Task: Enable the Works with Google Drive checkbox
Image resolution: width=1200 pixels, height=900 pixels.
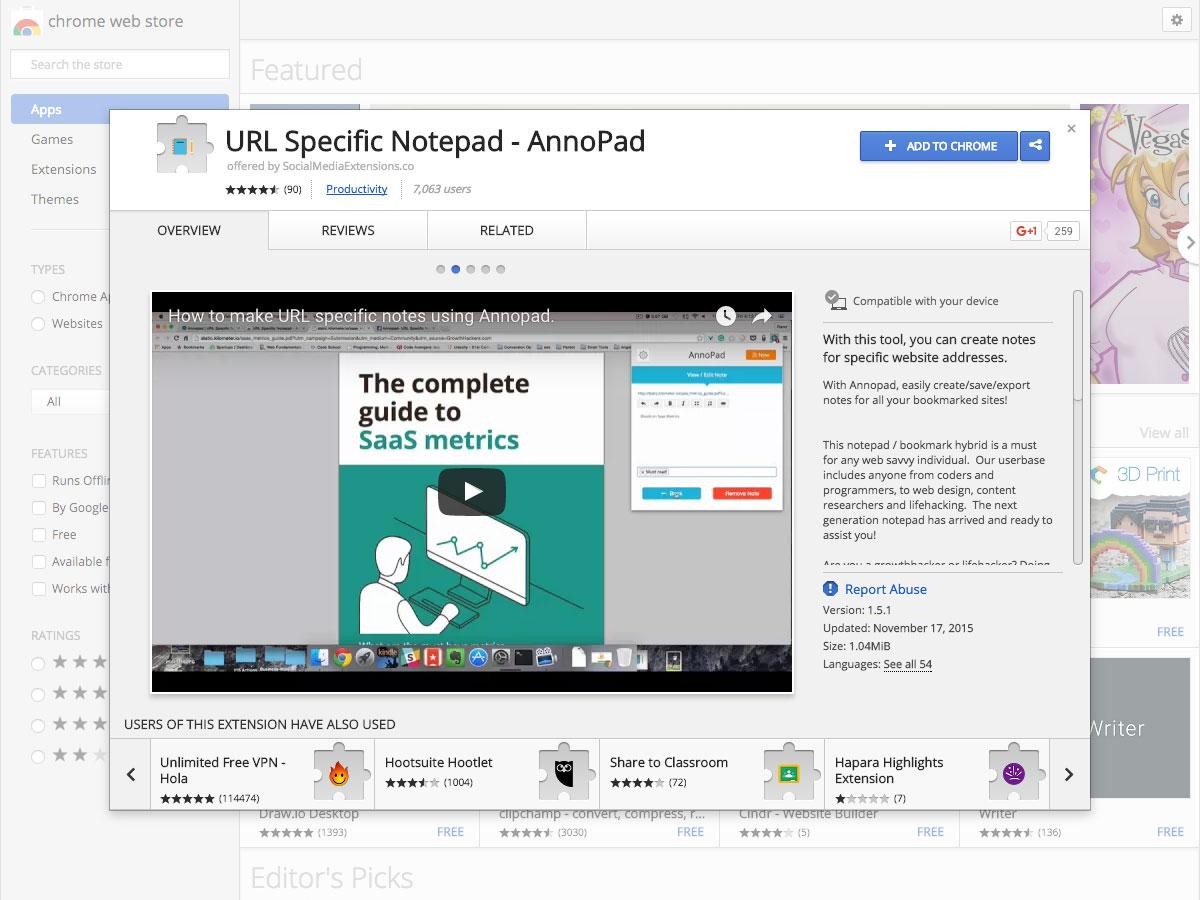Action: (39, 589)
